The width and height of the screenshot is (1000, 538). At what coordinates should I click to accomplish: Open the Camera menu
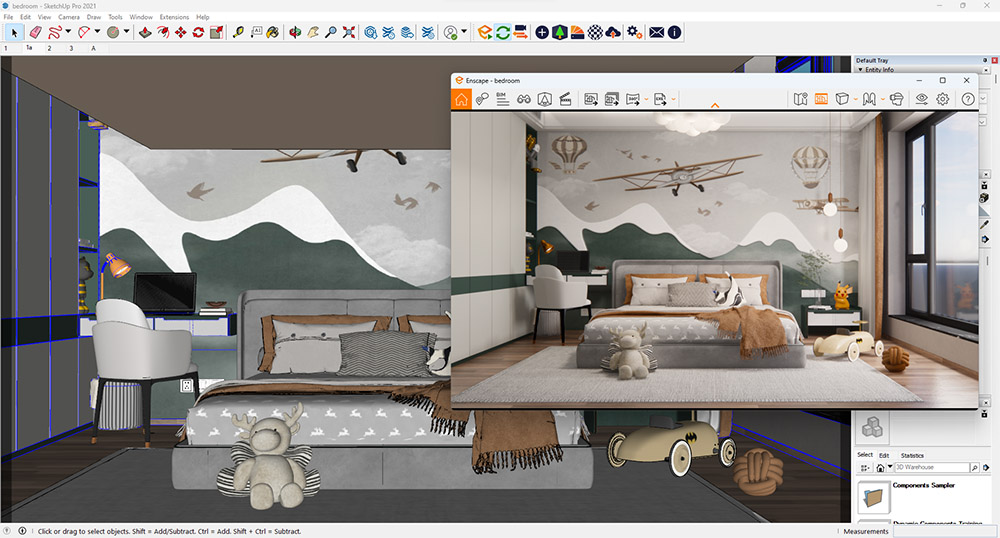[69, 17]
